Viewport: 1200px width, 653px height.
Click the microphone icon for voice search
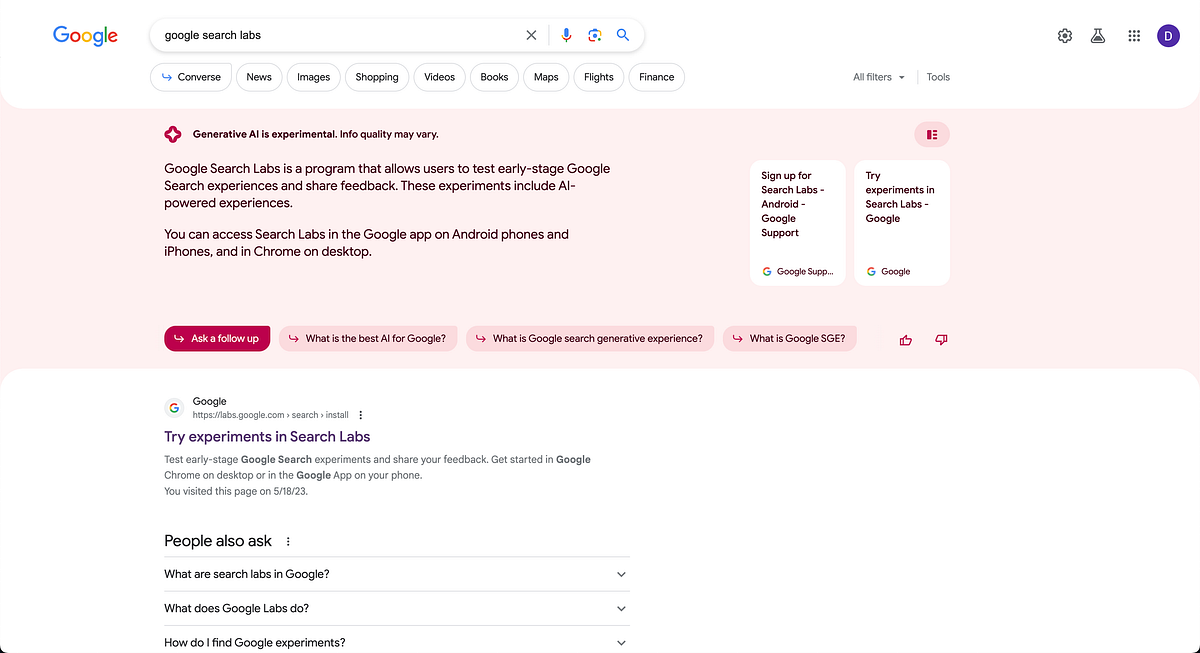[566, 34]
